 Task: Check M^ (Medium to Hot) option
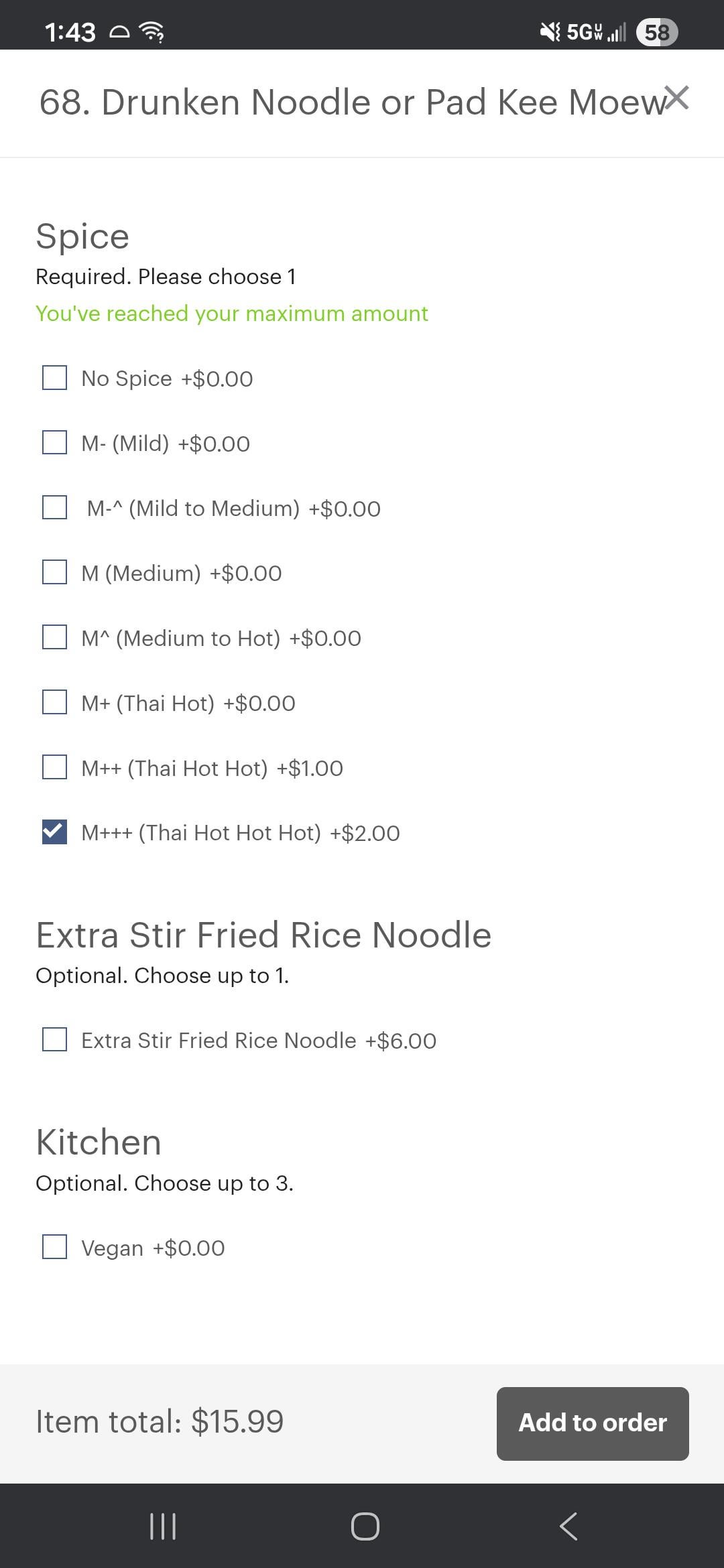(x=54, y=637)
